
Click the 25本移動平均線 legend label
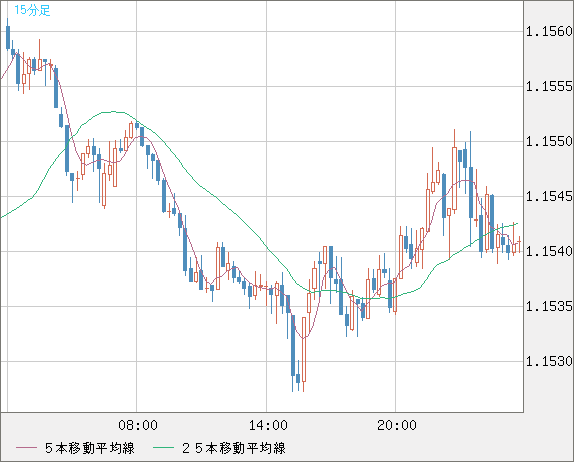coord(234,448)
